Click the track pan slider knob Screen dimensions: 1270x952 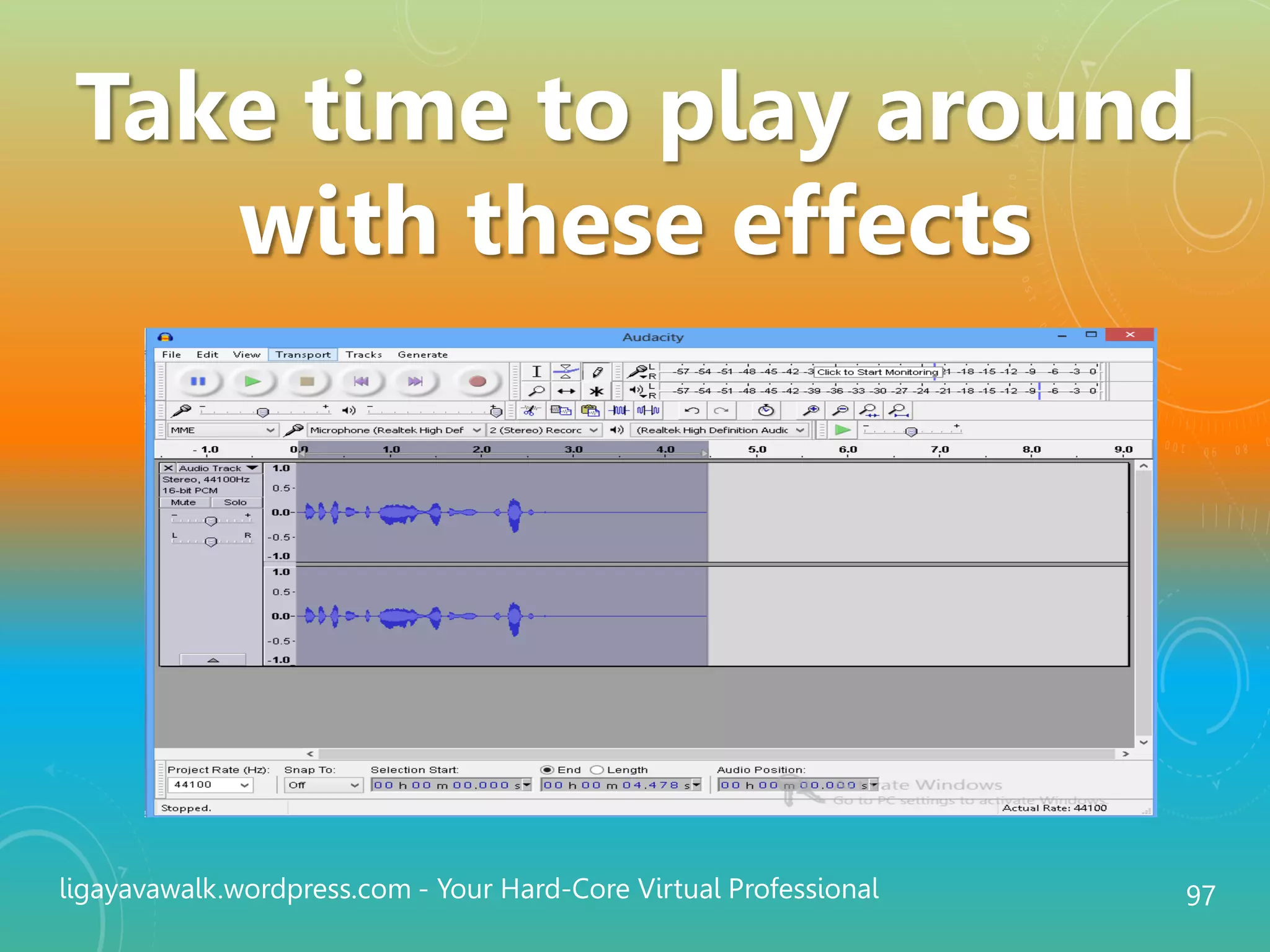[x=211, y=542]
